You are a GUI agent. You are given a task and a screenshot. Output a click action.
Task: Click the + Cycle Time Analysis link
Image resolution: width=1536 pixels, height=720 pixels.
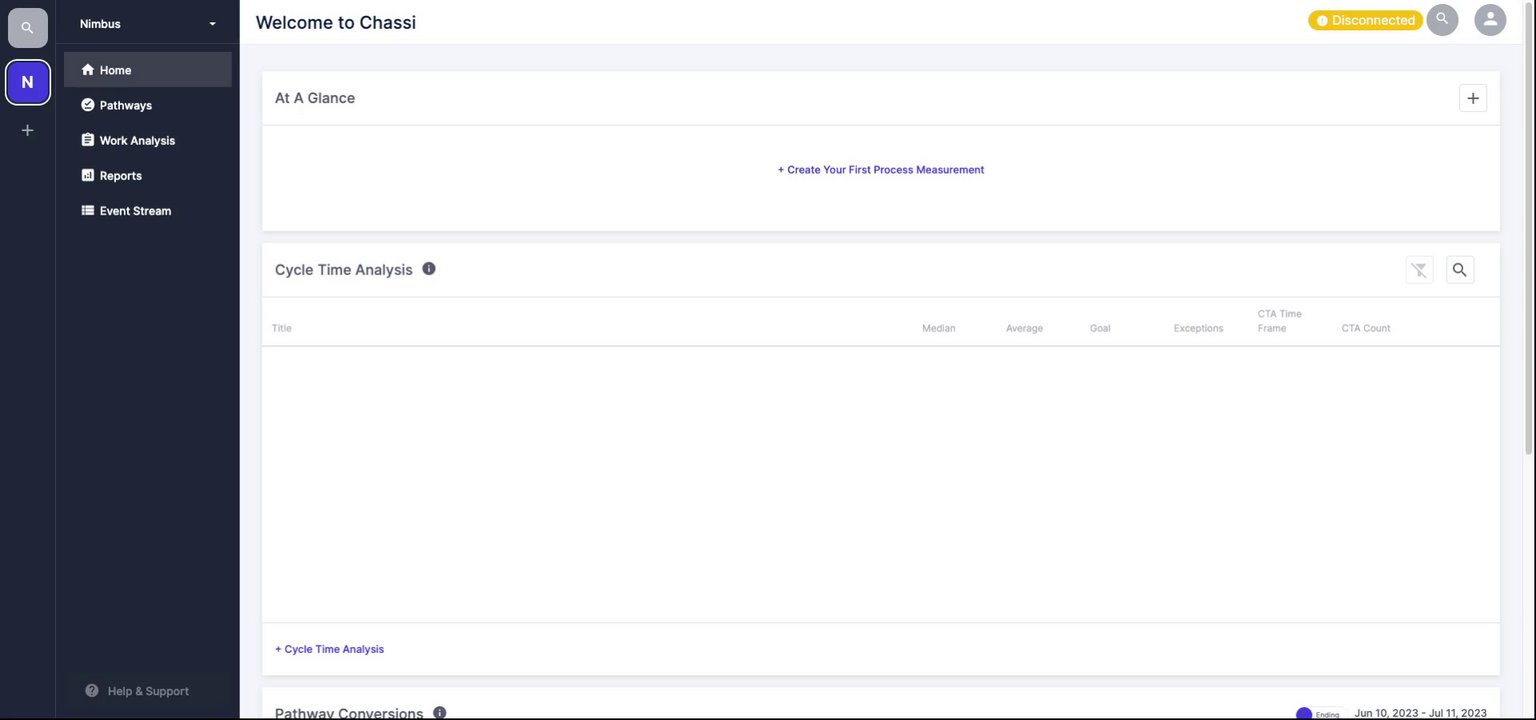click(329, 649)
